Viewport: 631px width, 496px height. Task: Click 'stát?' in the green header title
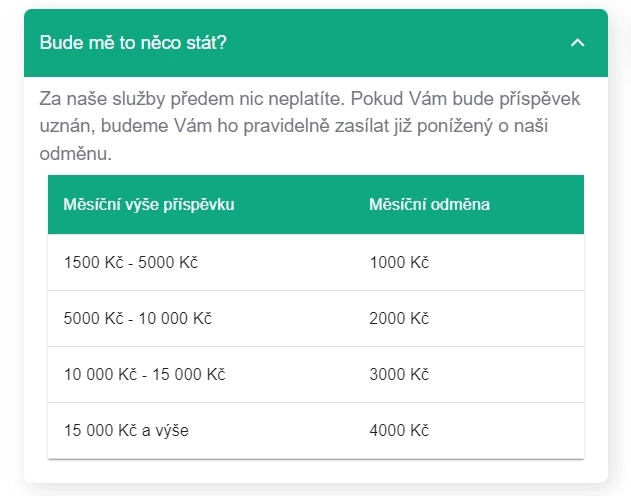tap(207, 43)
